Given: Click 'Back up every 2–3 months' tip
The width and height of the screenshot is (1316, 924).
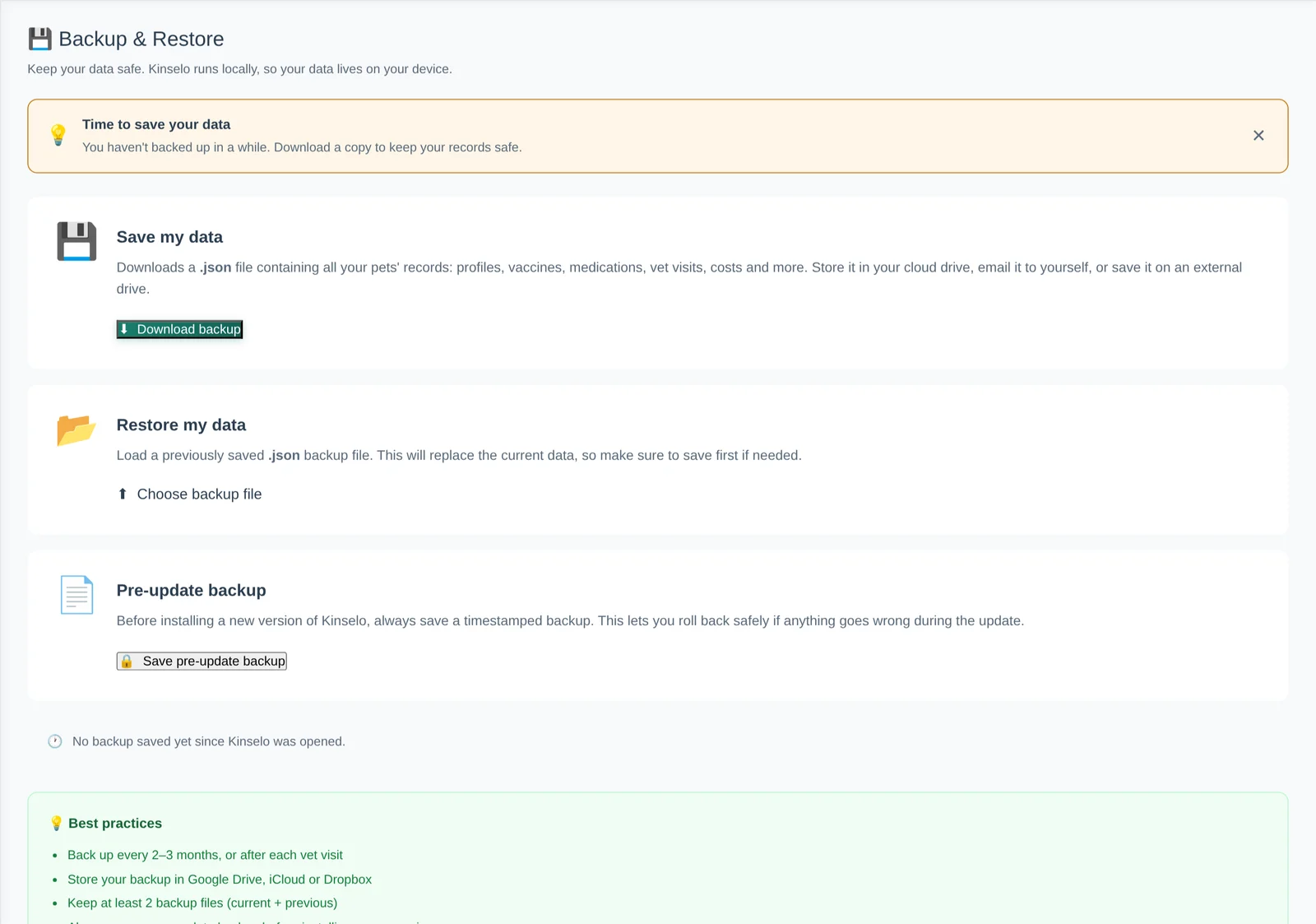Looking at the screenshot, I should (x=205, y=855).
